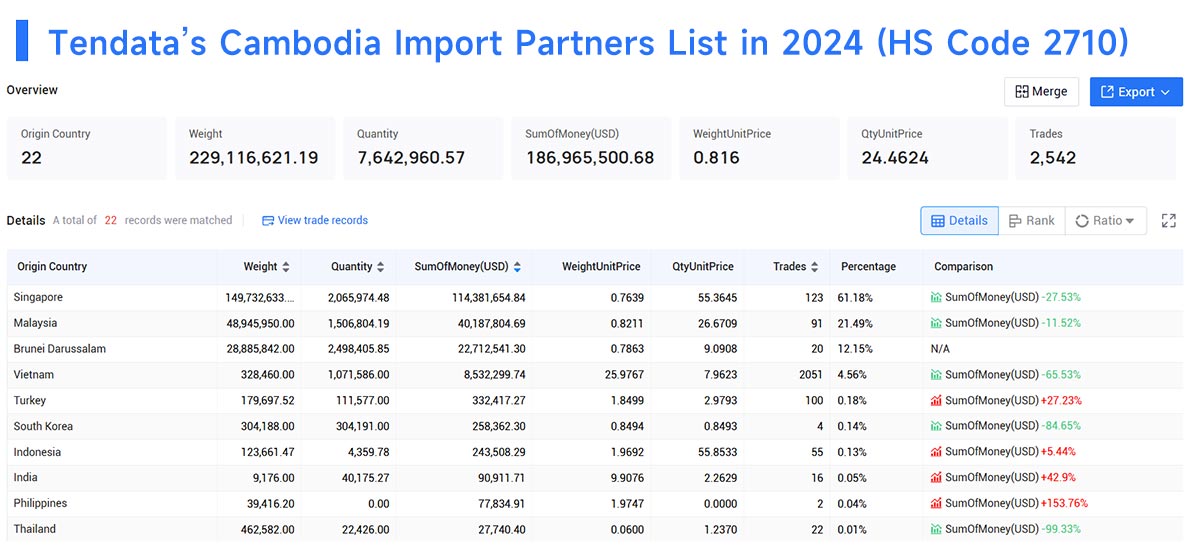Click the Turkey comparison trend icon
The height and width of the screenshot is (551, 1190).
936,401
